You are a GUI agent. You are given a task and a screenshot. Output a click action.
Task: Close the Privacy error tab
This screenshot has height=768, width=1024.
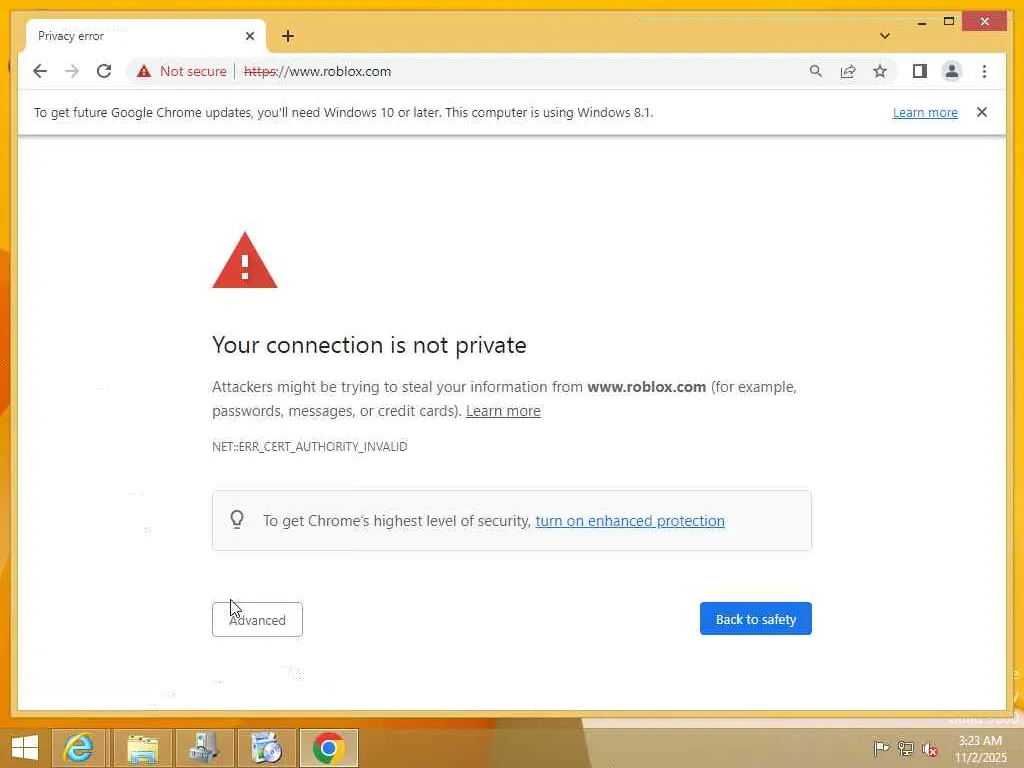pos(249,36)
